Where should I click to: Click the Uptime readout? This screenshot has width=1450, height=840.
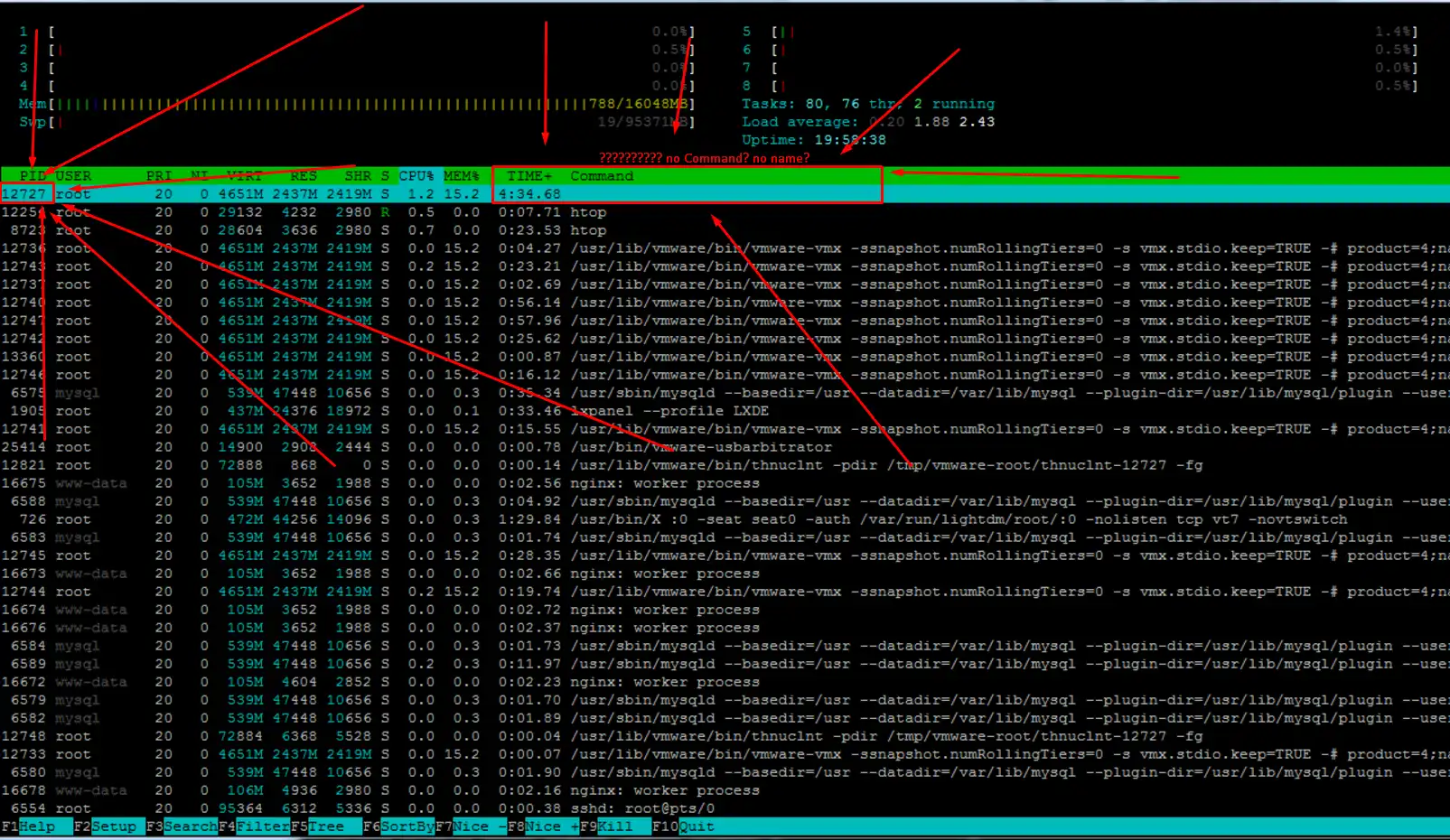pos(814,140)
